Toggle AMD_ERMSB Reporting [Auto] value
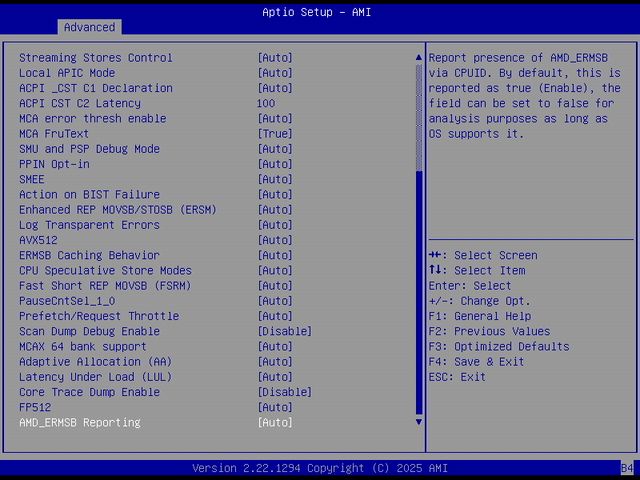The width and height of the screenshot is (640, 480). point(275,422)
